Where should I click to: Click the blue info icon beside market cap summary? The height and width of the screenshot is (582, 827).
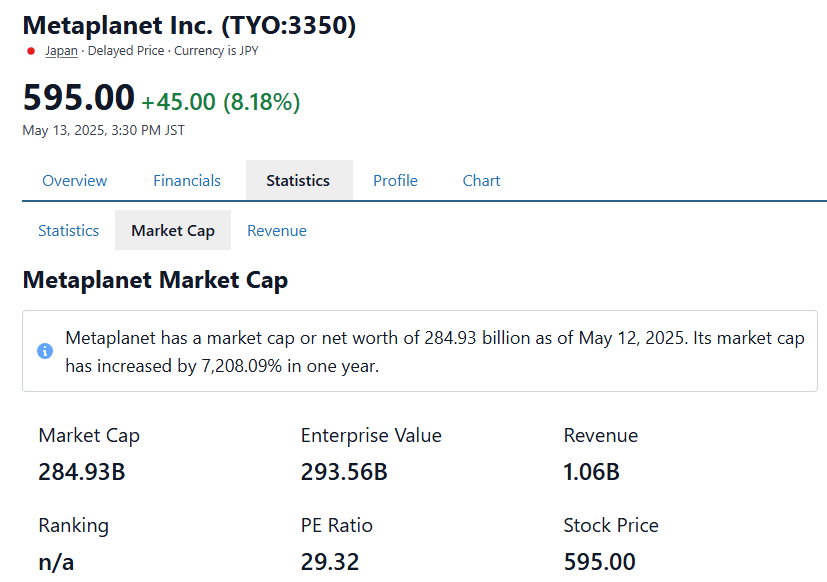click(44, 351)
